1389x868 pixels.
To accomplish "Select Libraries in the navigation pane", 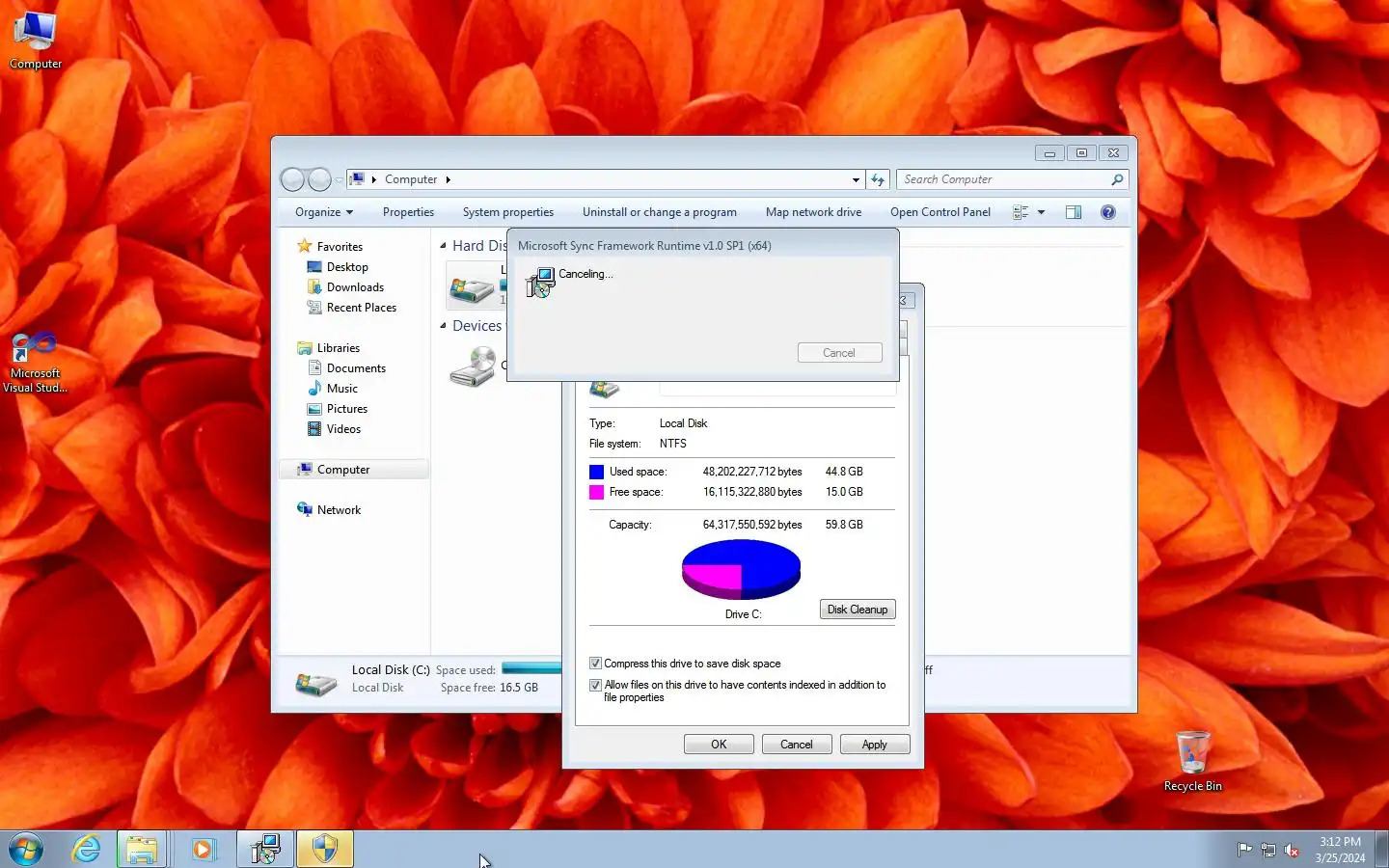I will (x=339, y=348).
